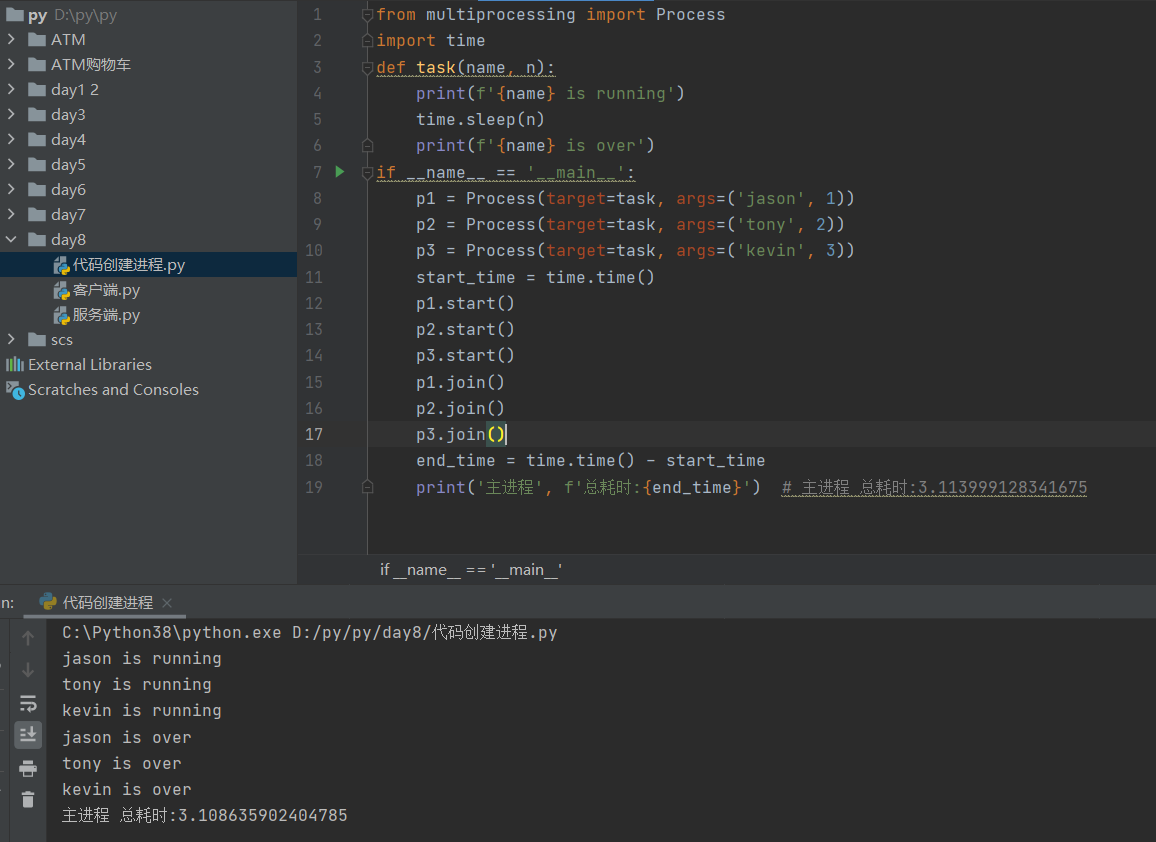Click the green run gutter arrow at line 7
Image resolution: width=1156 pixels, height=842 pixels.
point(340,172)
